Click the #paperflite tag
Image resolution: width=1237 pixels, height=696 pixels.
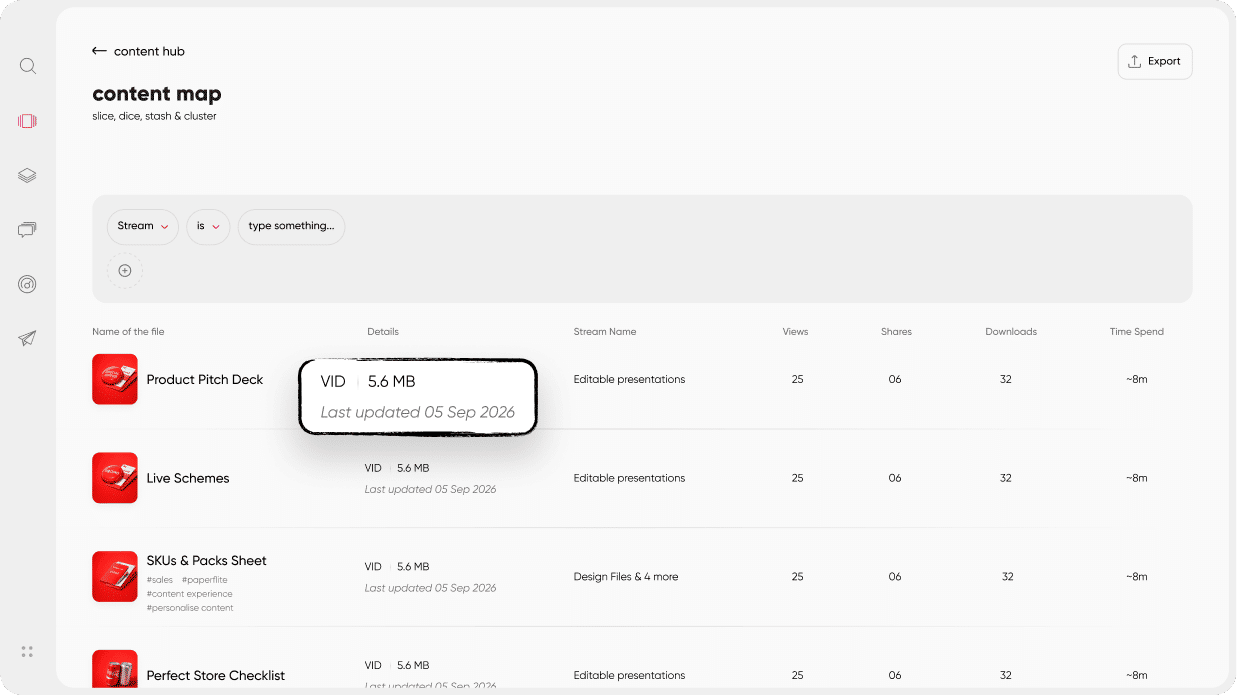(x=205, y=580)
